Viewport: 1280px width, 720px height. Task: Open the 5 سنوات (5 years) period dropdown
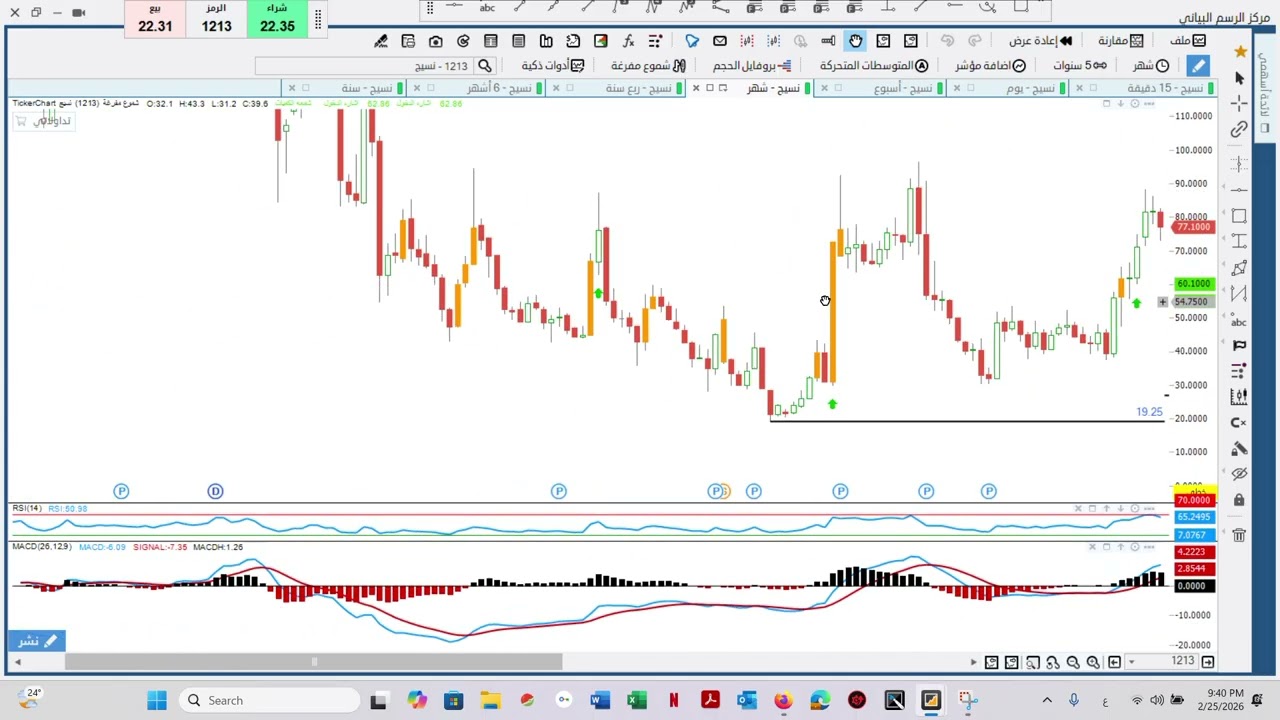point(1080,65)
